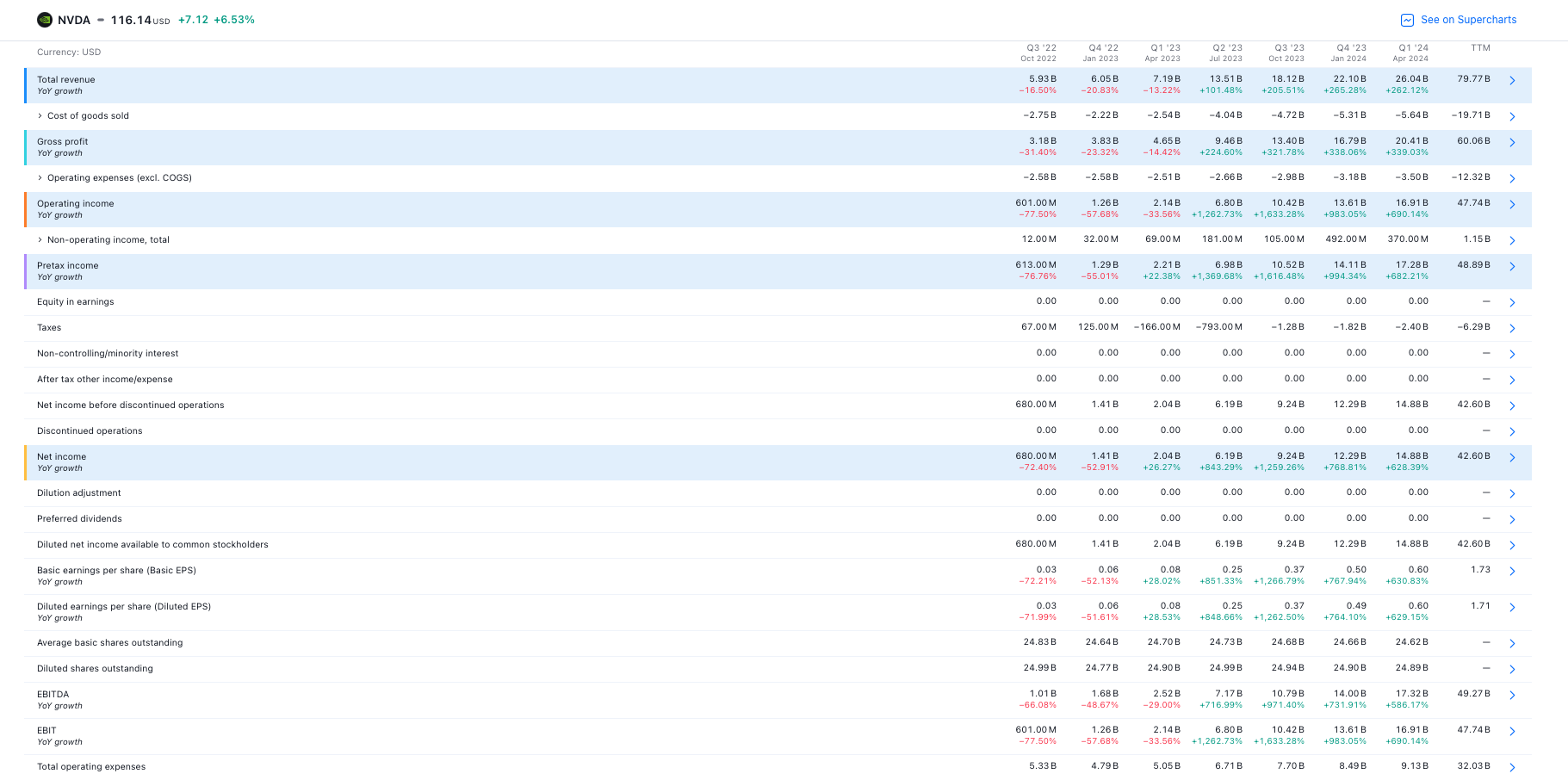Click the Pretax income row label
1568x780 pixels.
68,265
